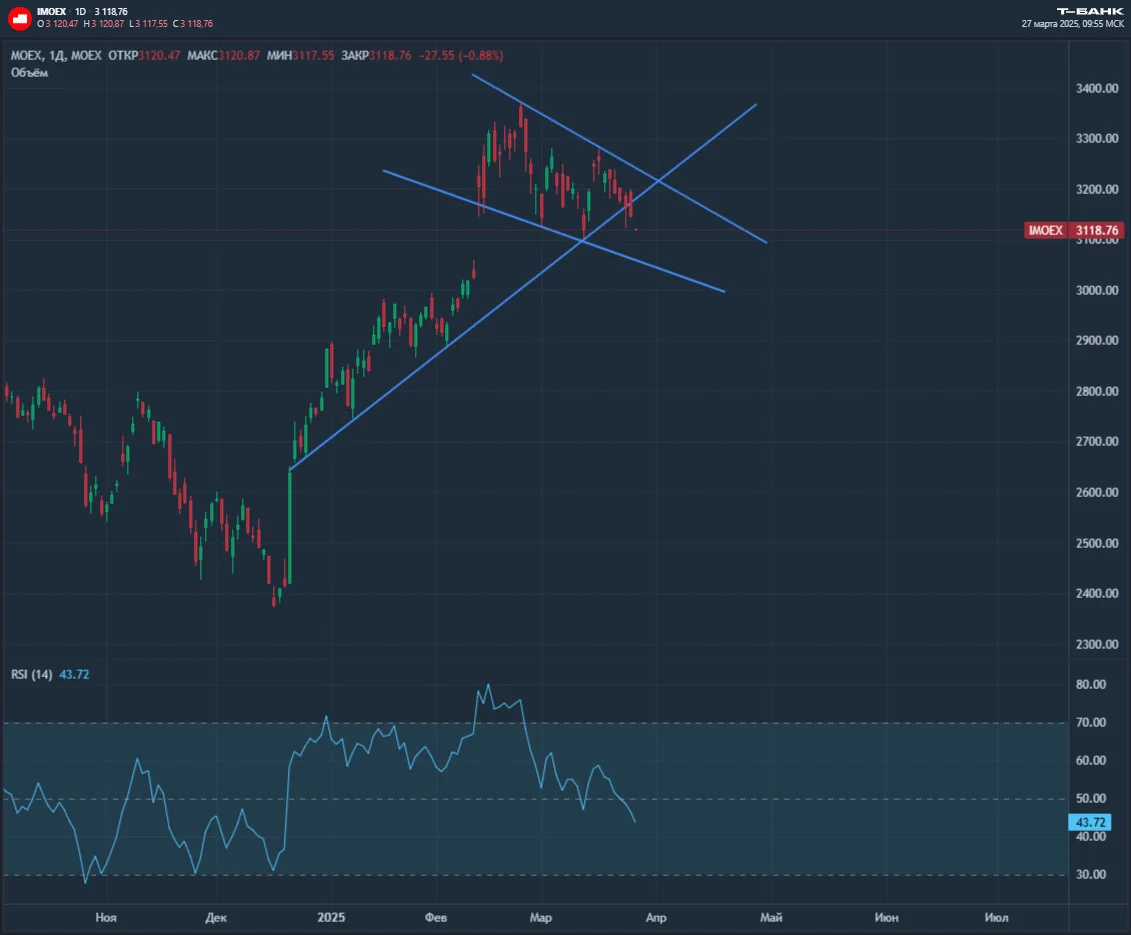The height and width of the screenshot is (935, 1131).
Task: Click the 3000.00 price axis label
Action: 1097,290
